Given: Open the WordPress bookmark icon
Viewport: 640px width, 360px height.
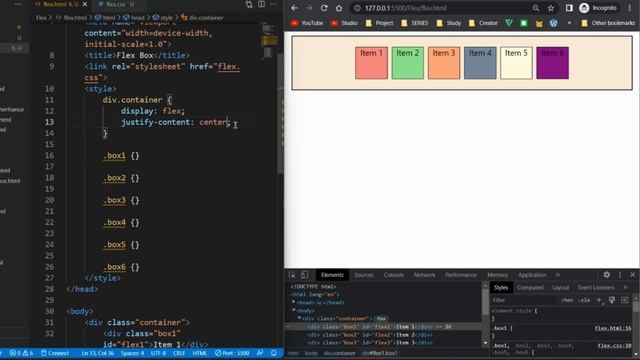Looking at the screenshot, I should point(553,23).
